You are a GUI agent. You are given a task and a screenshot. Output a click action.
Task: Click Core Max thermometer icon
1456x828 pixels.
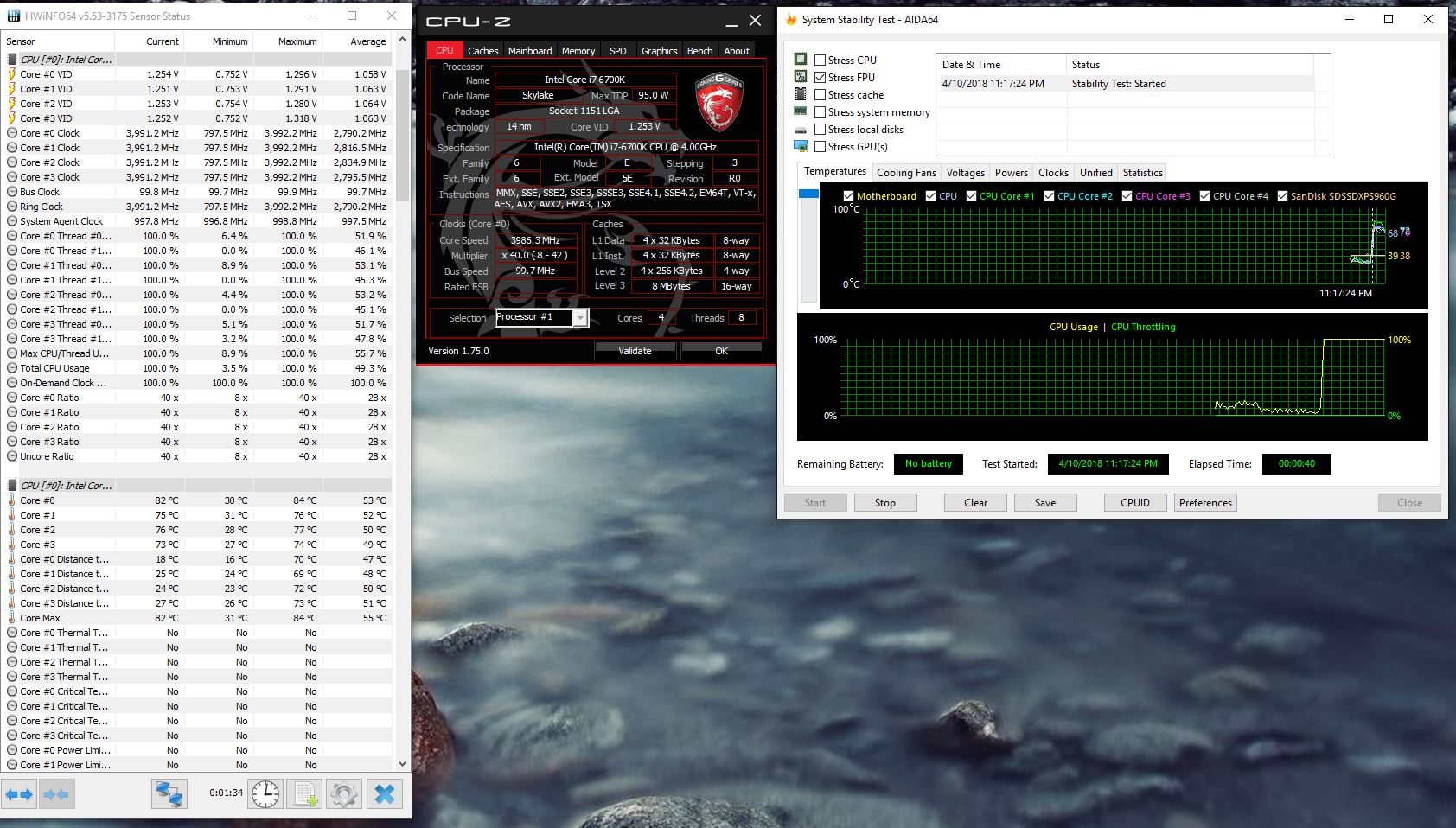(12, 618)
